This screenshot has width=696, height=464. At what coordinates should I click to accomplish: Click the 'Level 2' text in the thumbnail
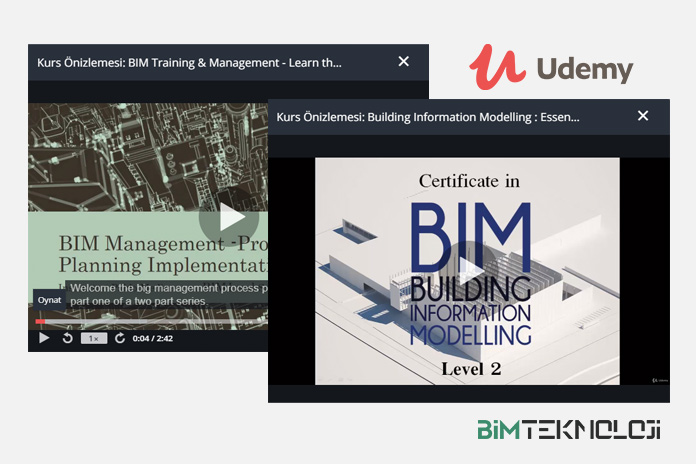pos(467,369)
